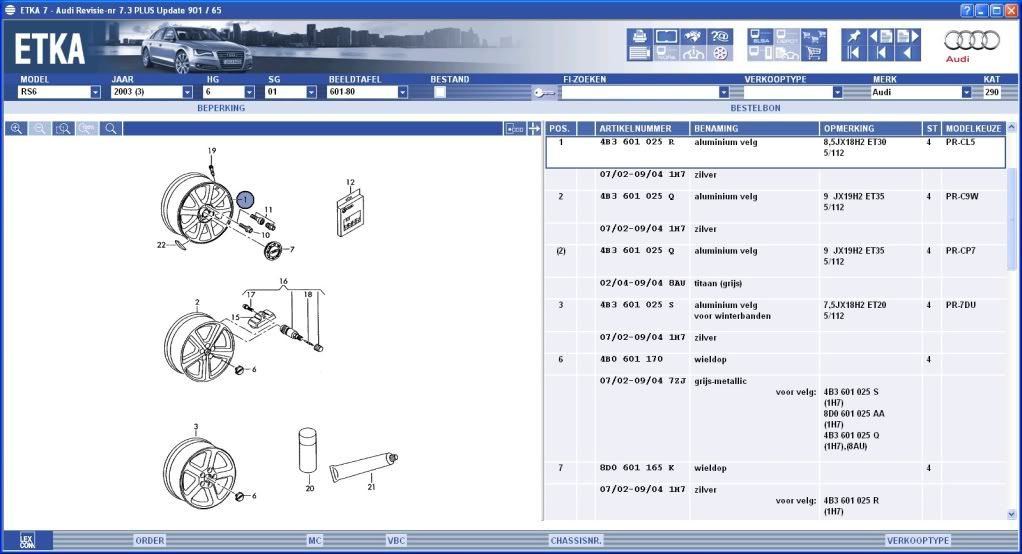Screen dimensions: 1022x554
Task: Click the film reel icon
Action: point(720,53)
